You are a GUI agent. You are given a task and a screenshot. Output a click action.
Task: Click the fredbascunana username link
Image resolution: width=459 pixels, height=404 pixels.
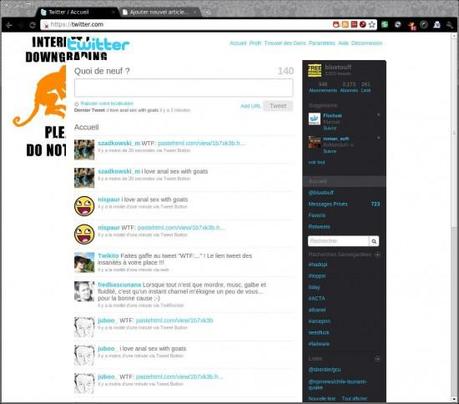[119, 285]
